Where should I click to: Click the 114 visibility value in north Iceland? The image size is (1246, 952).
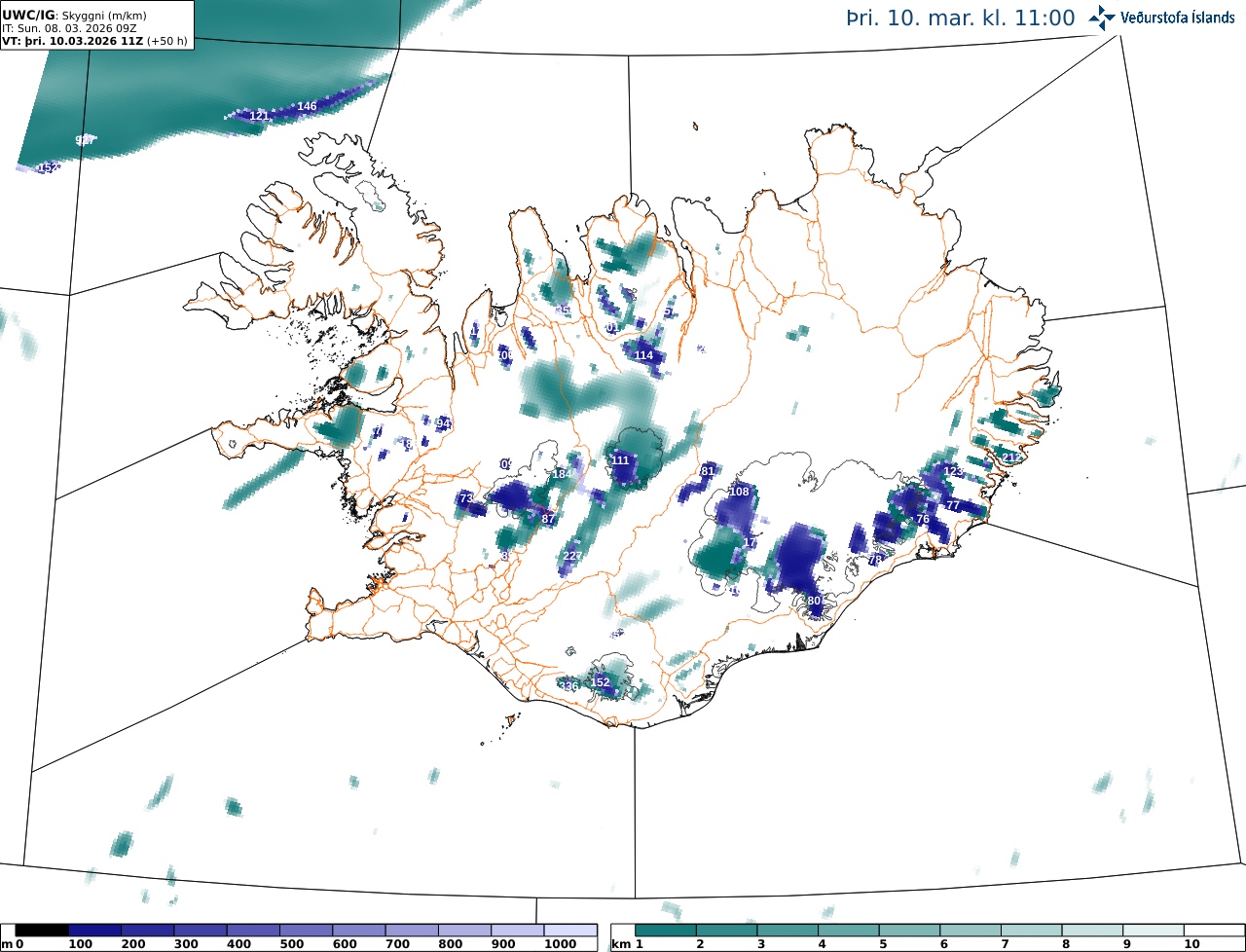point(643,355)
